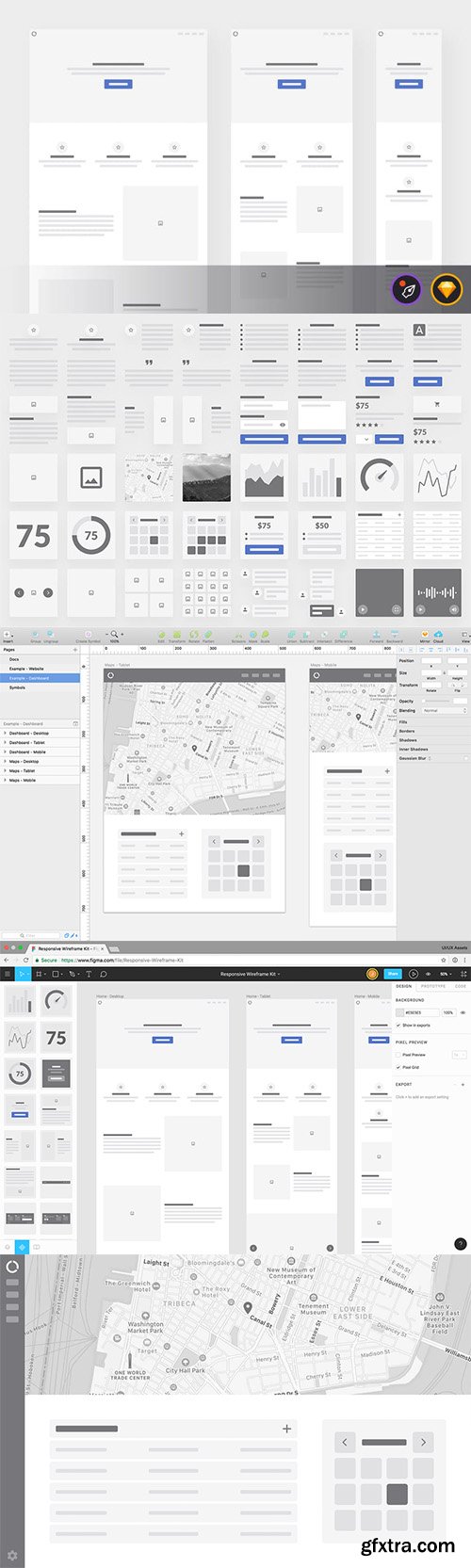The height and width of the screenshot is (1568, 471).
Task: Click the settings gear in enlarged sidebar
Action: pyautogui.click(x=12, y=1556)
